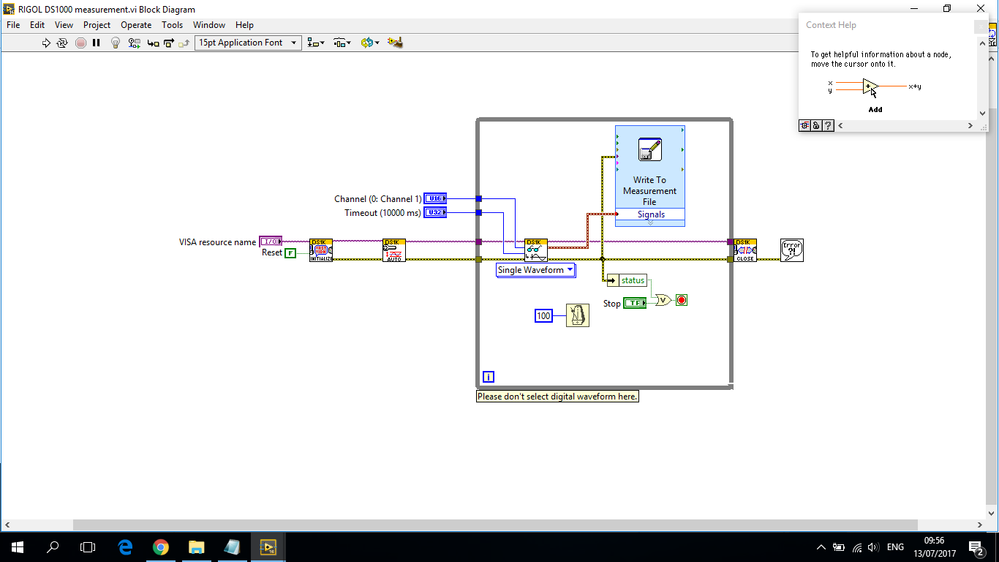Viewport: 999px width, 562px height.
Task: Select the Write To Measurement File express VI
Action: click(650, 175)
